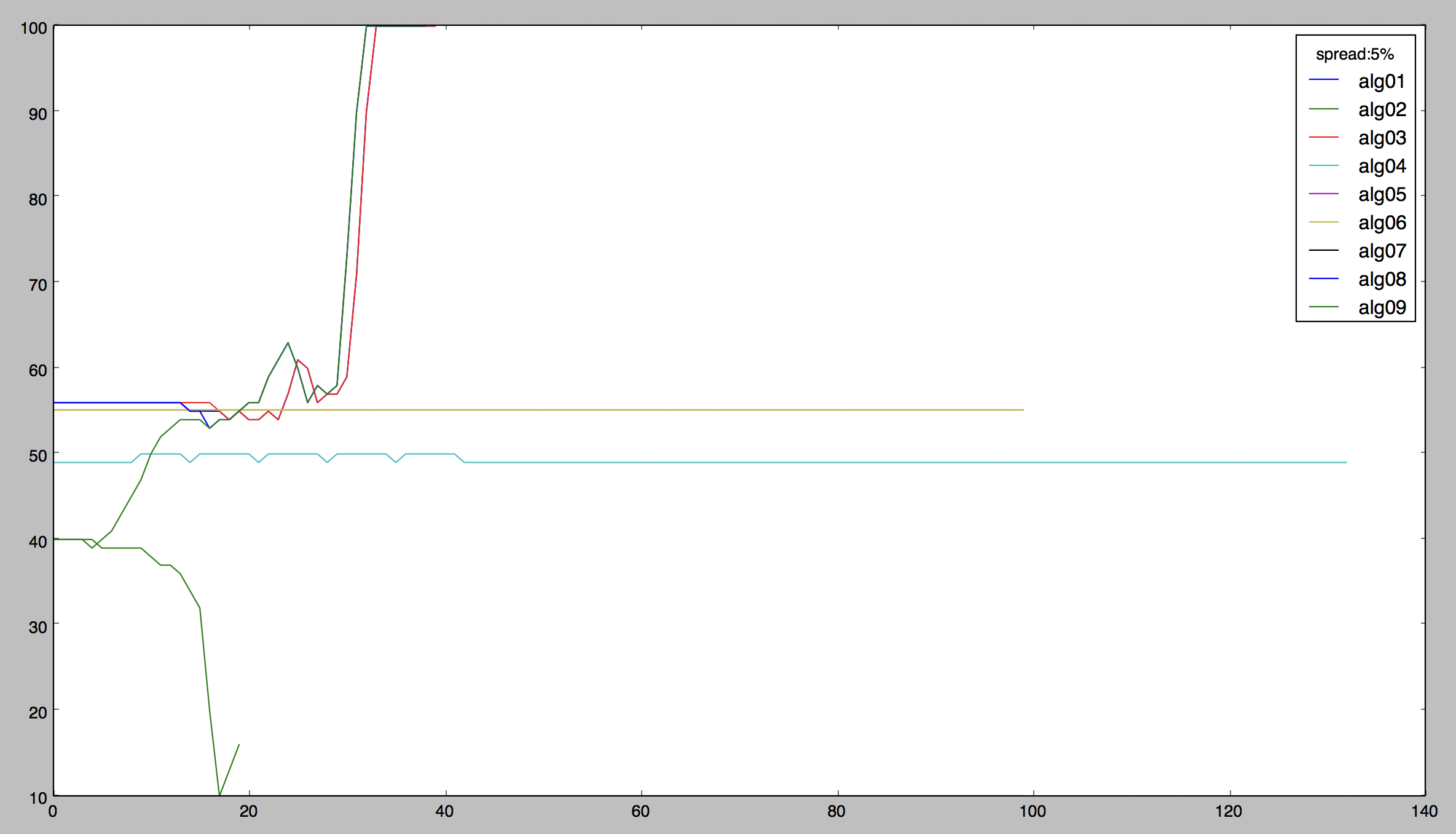Click the alg08 legend label

(1382, 279)
